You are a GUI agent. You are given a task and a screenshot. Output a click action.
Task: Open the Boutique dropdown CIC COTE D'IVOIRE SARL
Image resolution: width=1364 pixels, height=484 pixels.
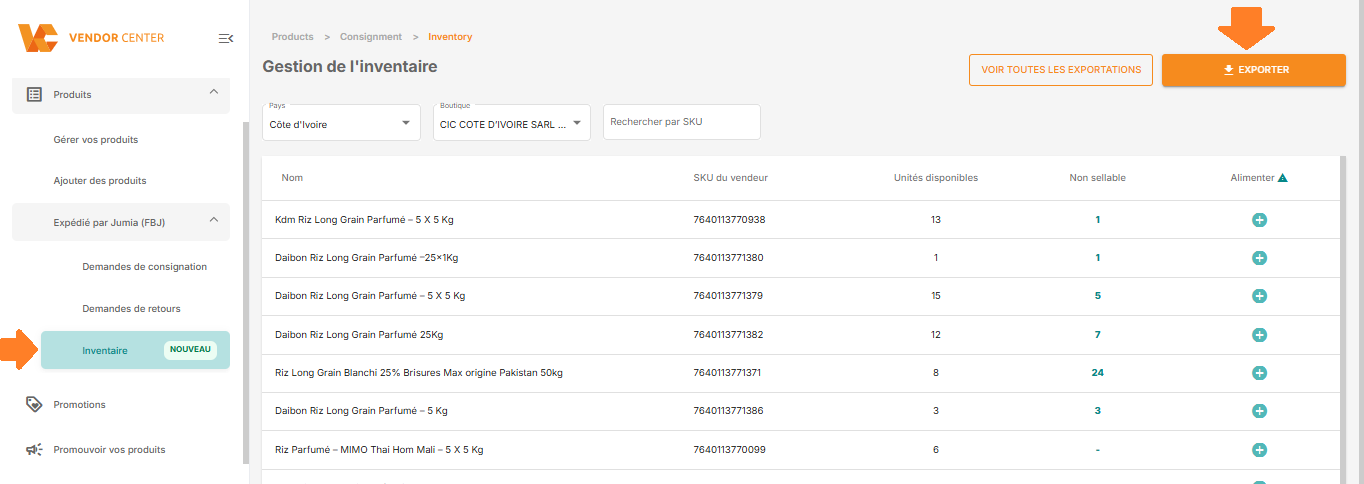512,122
